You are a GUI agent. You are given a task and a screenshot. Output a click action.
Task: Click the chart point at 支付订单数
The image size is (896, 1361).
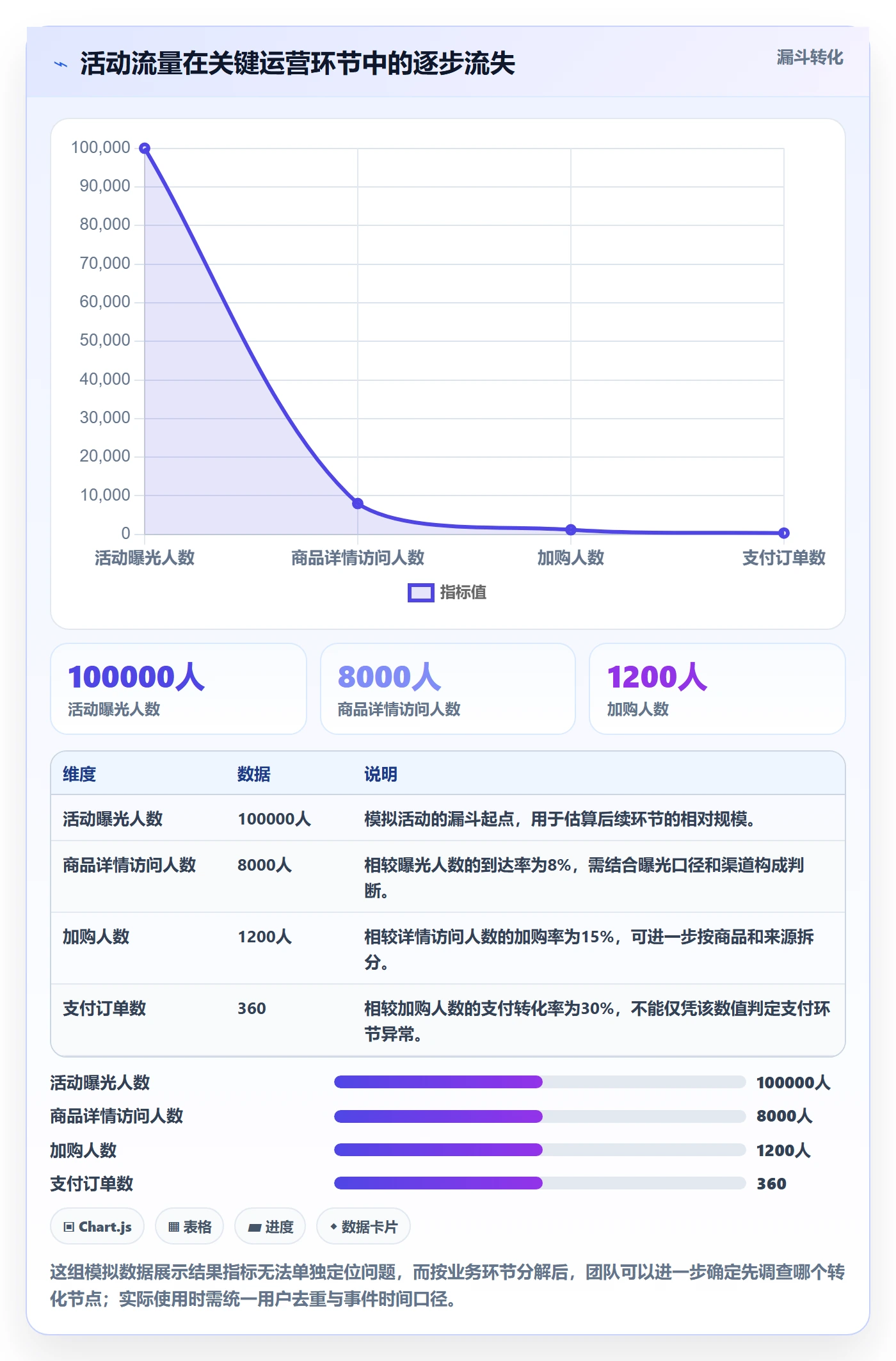(x=784, y=533)
